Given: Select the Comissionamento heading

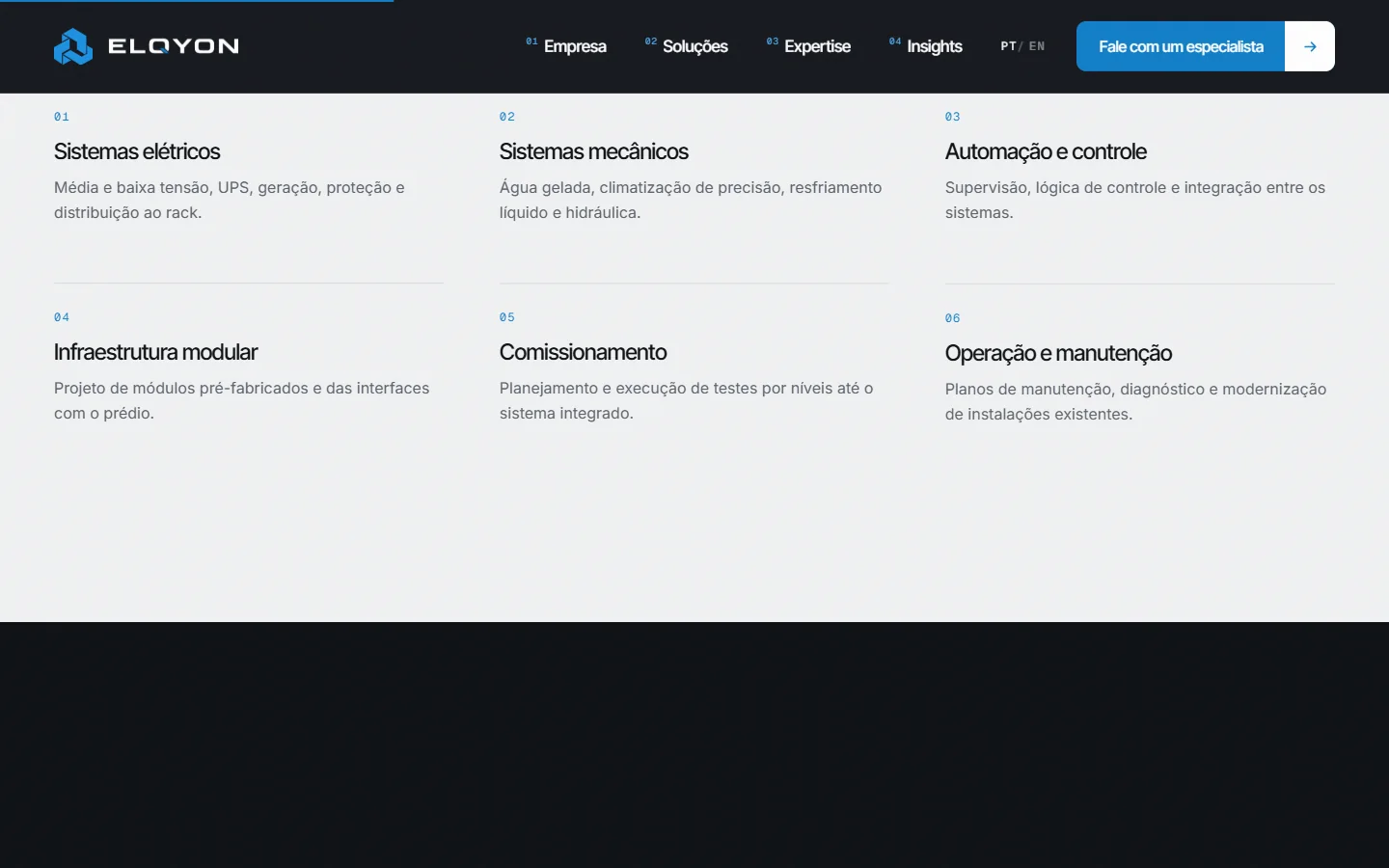Looking at the screenshot, I should (584, 352).
